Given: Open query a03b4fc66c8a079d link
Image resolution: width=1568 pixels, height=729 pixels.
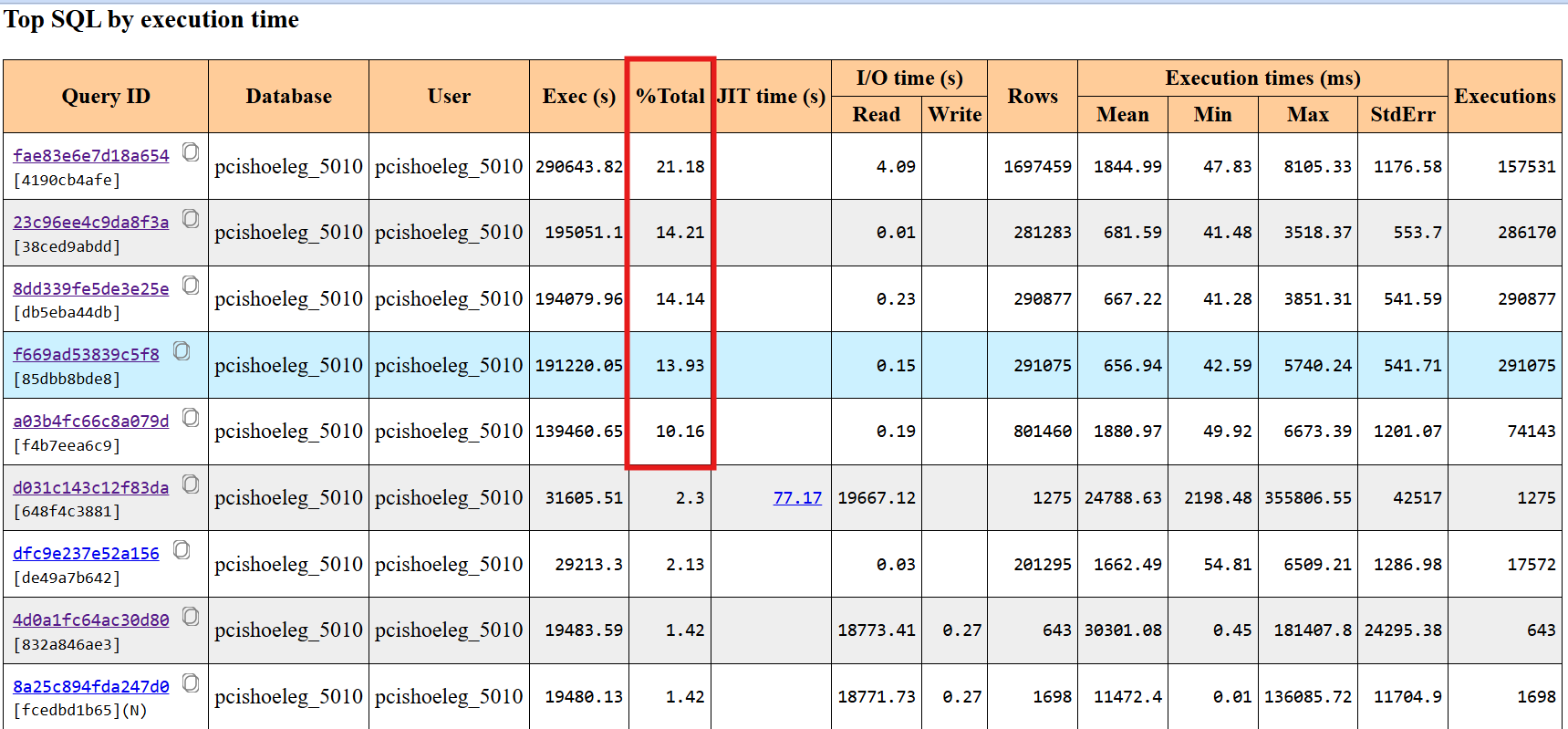Looking at the screenshot, I should pos(91,422).
